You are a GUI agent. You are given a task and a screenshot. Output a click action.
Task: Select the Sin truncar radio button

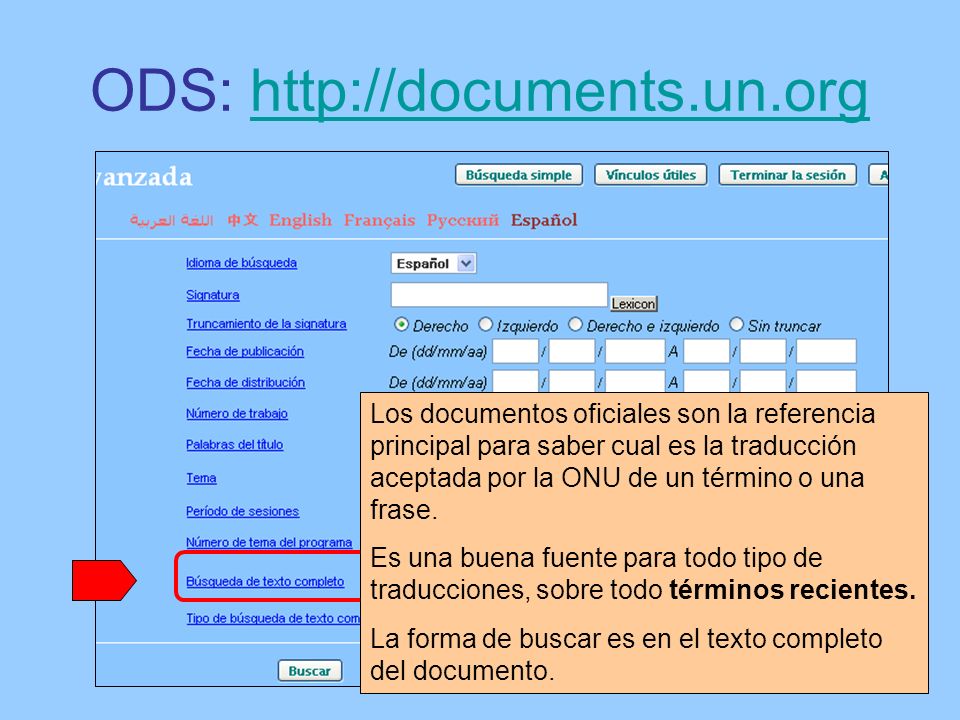click(x=737, y=324)
